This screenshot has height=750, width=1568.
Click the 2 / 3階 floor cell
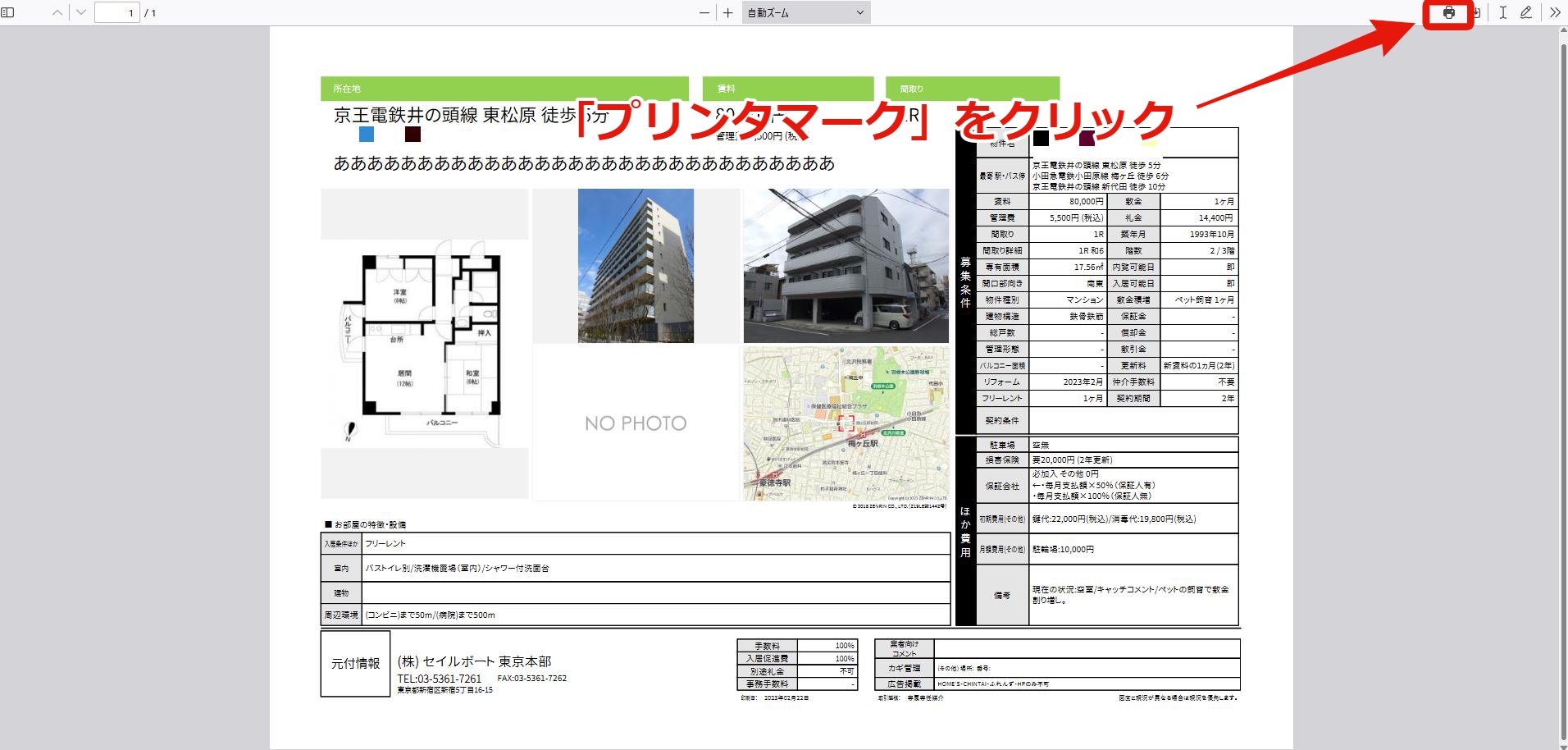1199,250
